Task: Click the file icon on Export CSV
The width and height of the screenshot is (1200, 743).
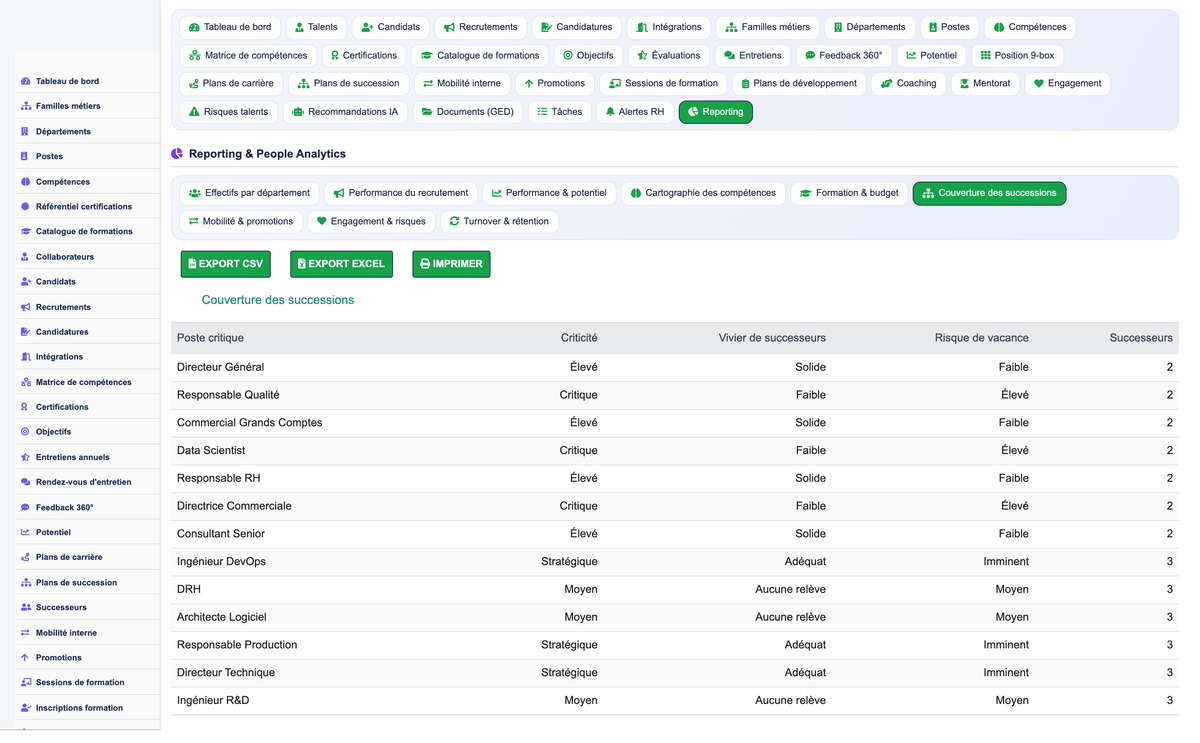Action: (x=192, y=264)
